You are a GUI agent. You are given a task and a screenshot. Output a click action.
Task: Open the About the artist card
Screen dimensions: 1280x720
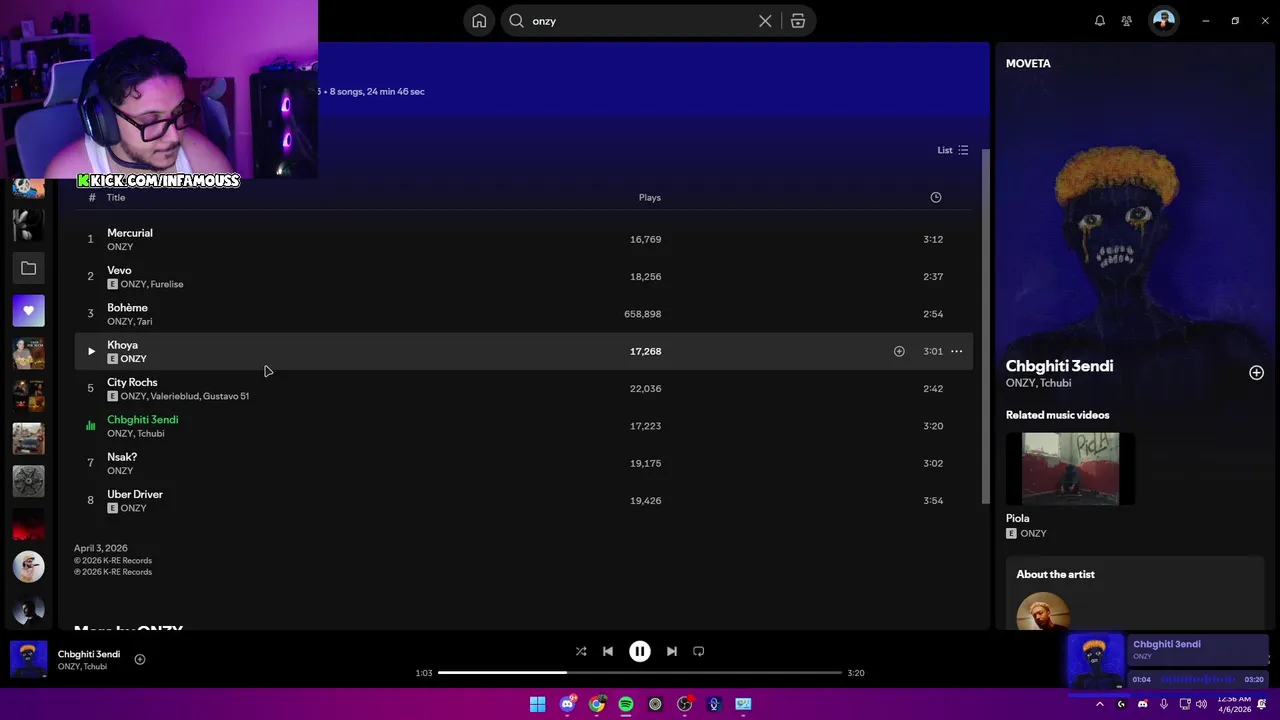pos(1135,594)
